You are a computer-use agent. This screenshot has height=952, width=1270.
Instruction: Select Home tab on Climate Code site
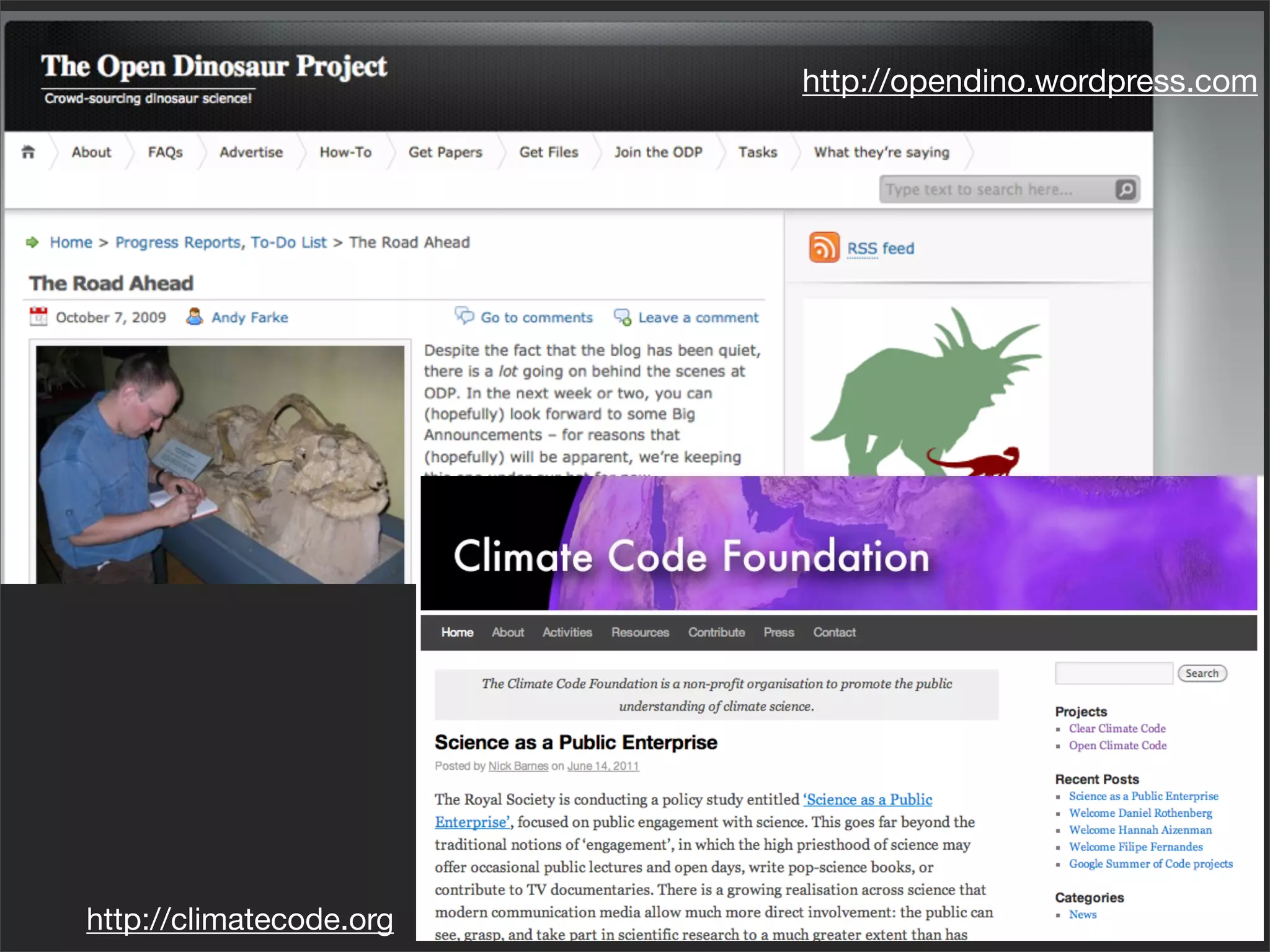coord(457,632)
